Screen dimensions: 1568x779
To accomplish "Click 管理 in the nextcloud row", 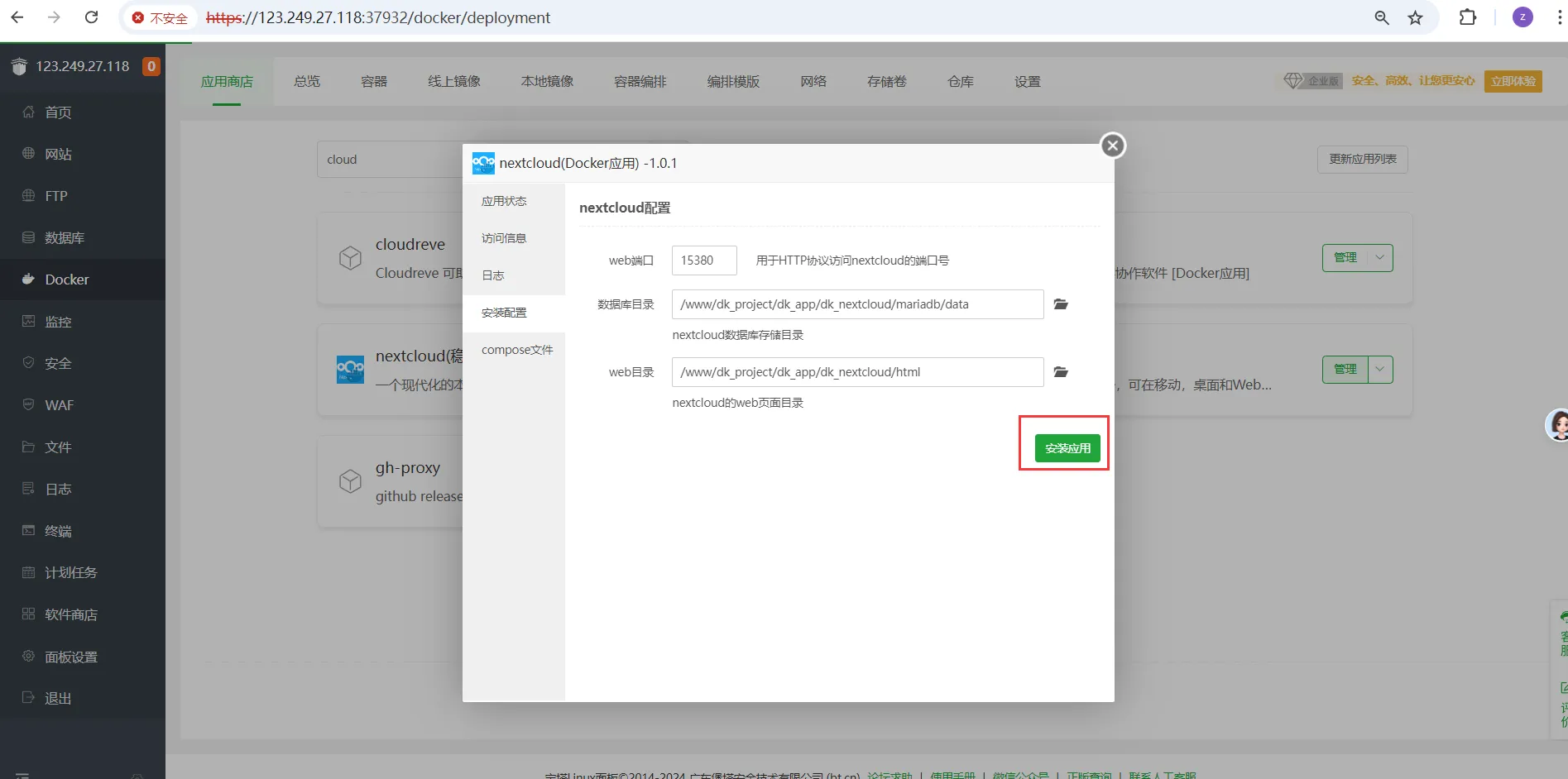I will click(1345, 370).
